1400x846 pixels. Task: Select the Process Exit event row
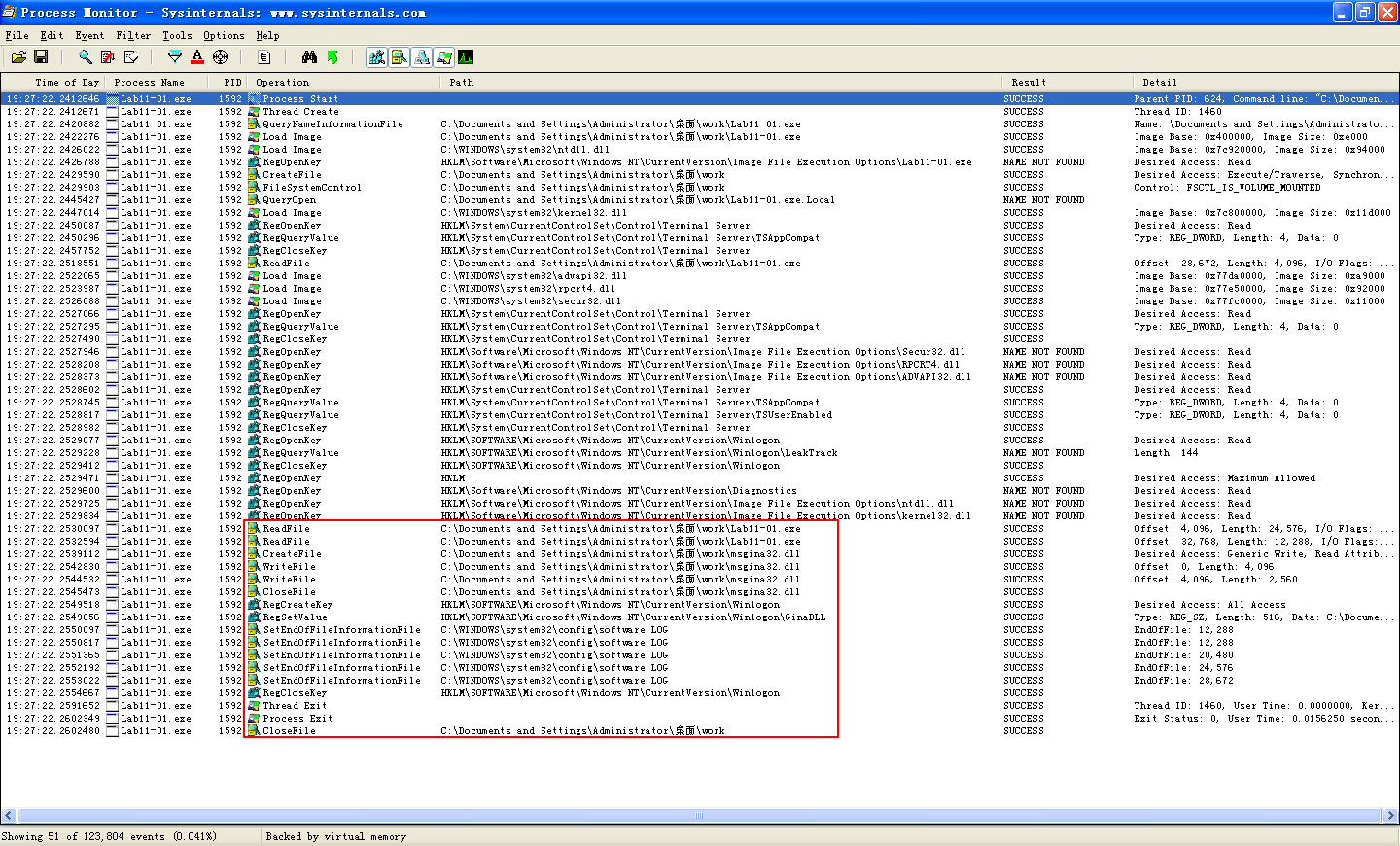pyautogui.click(x=700, y=719)
